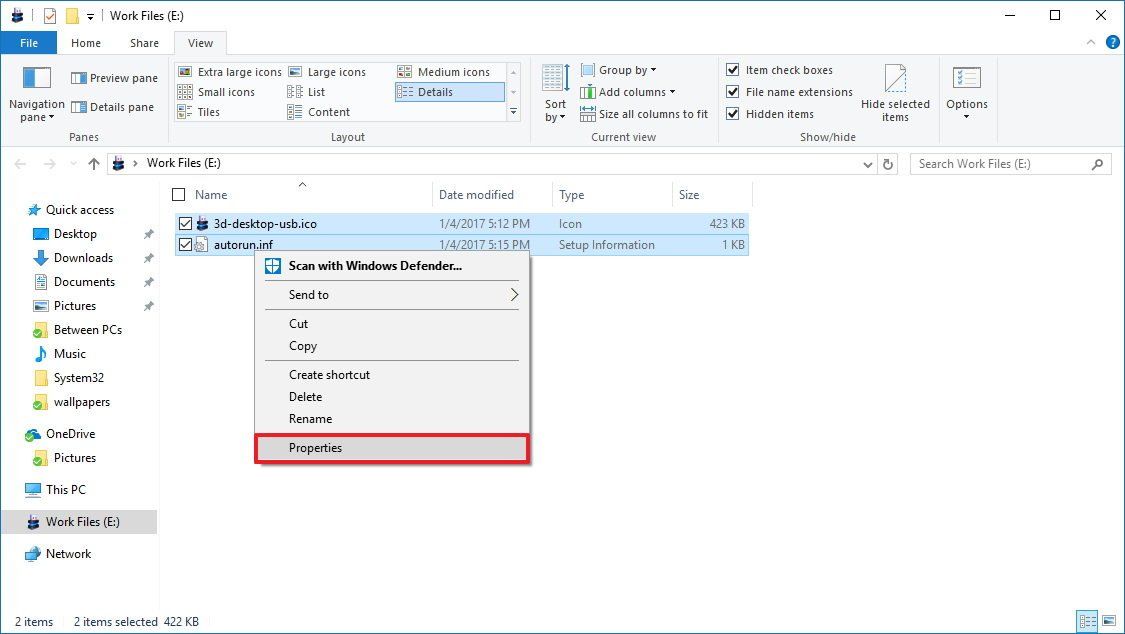The height and width of the screenshot is (634, 1125).
Task: Click the Options icon in the ribbon
Action: 966,90
